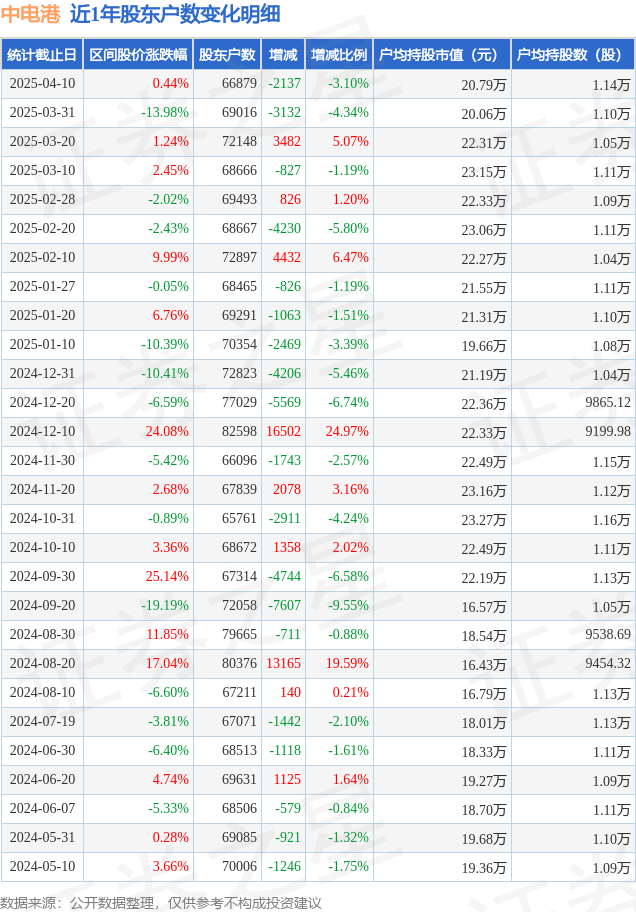Click the 23.27万 holding value cell

pos(484,519)
